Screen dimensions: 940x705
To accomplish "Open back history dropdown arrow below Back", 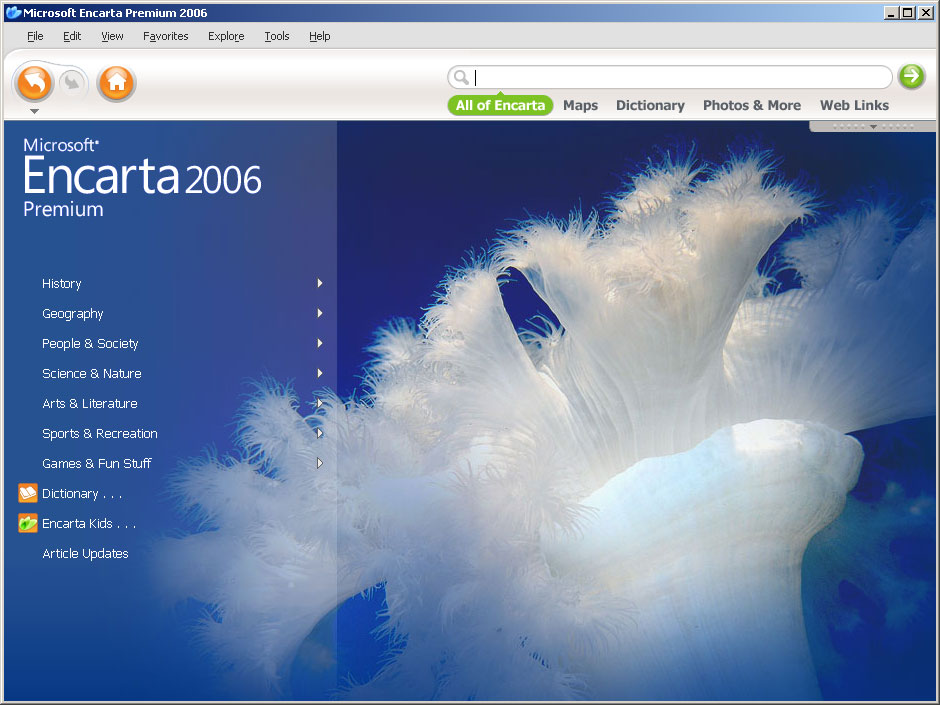I will tap(34, 111).
